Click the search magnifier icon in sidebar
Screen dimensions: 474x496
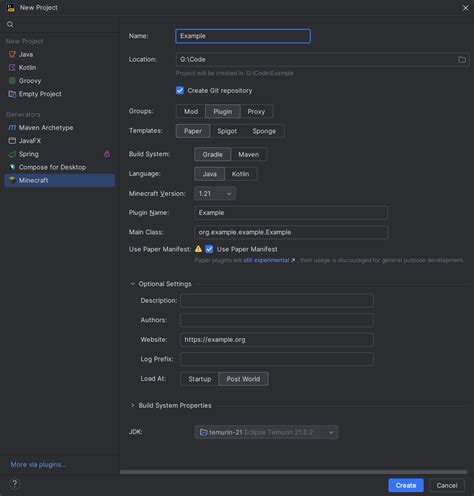tap(10, 24)
